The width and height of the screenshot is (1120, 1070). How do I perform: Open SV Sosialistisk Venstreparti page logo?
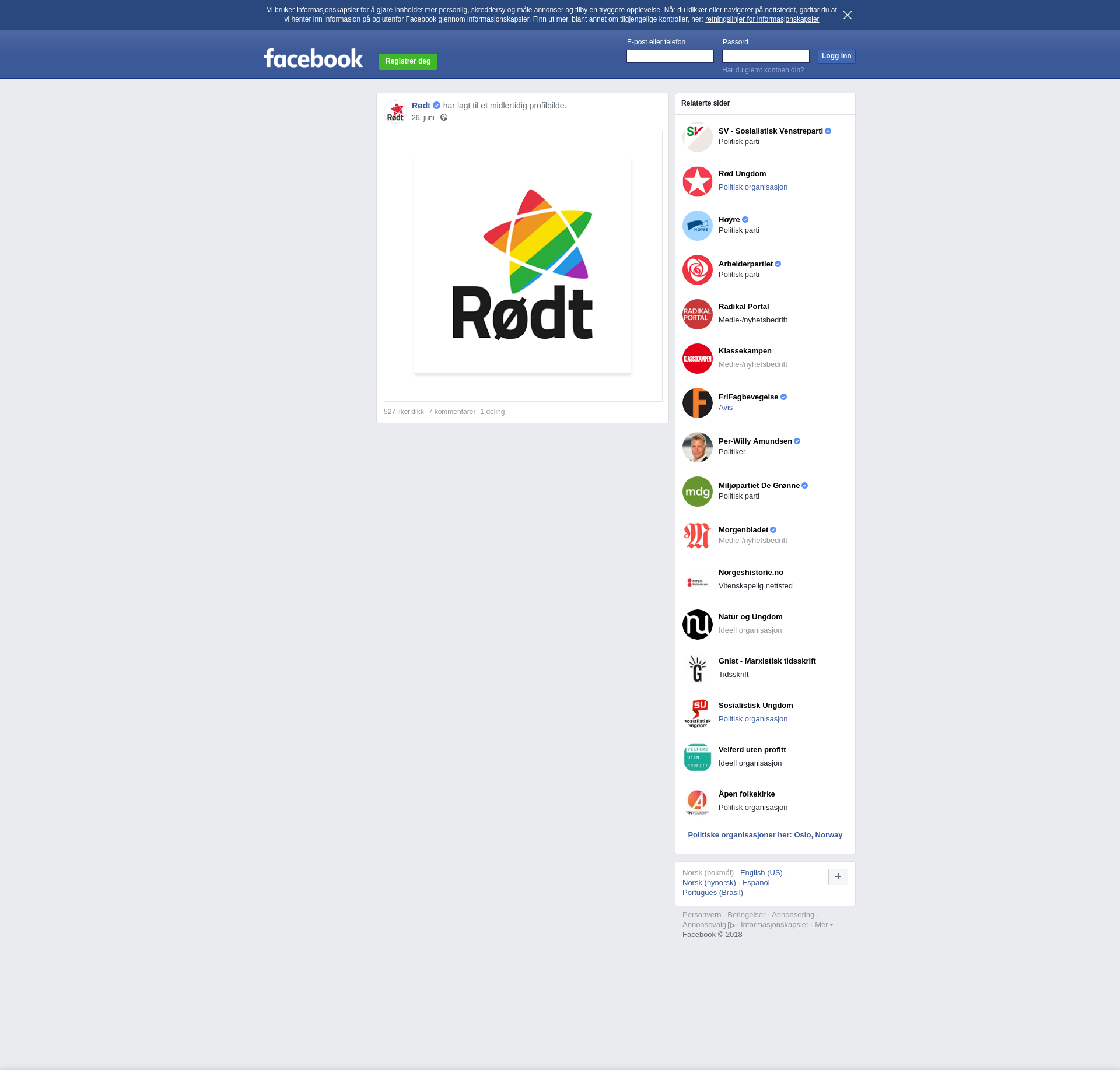click(x=698, y=137)
